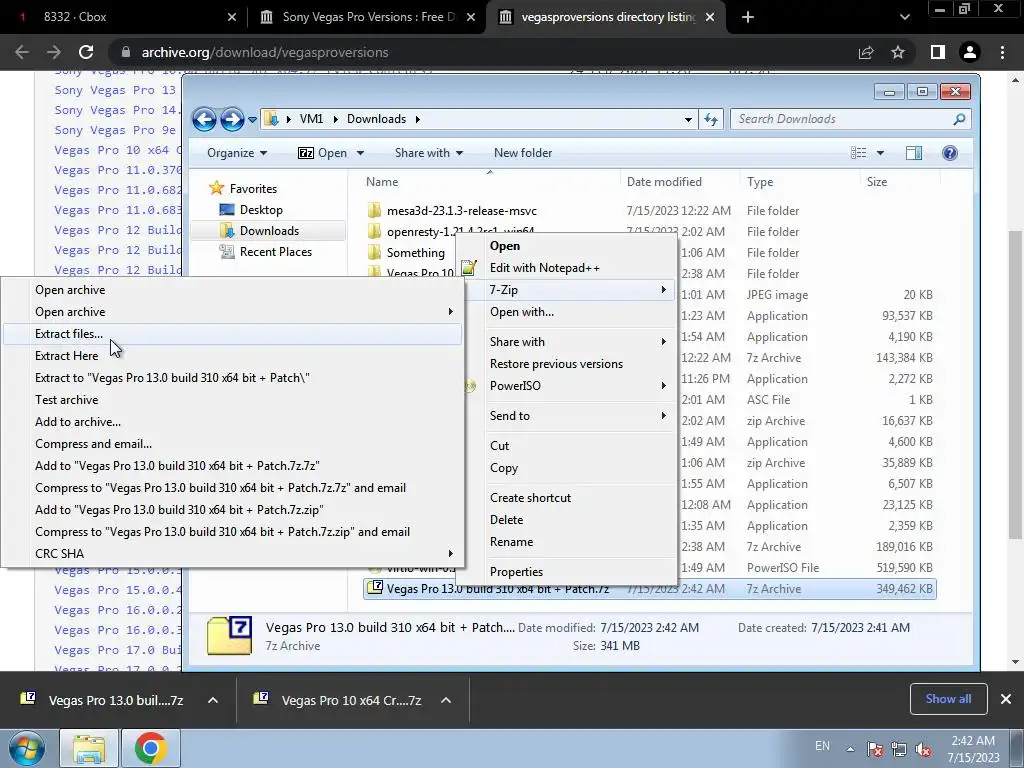This screenshot has height=768, width=1024.
Task: Choose Delete from context menu
Action: pos(568,520)
